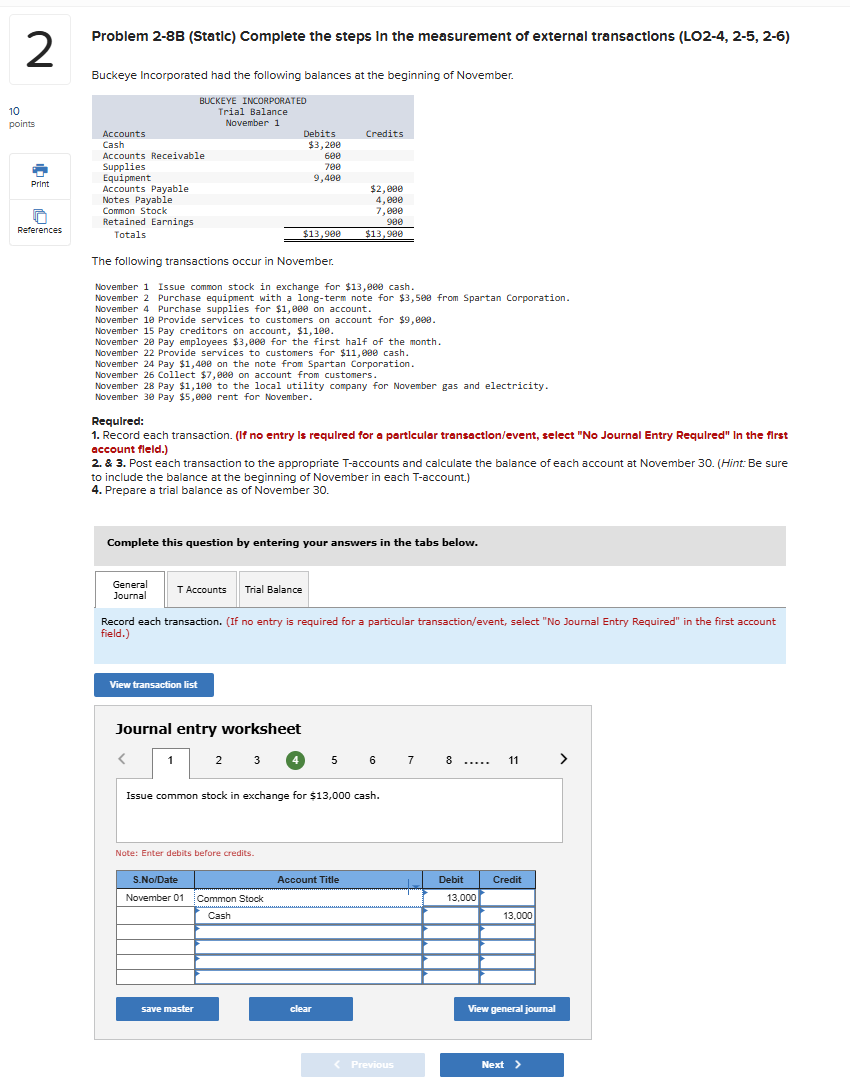Select journal entry tab 8
The image size is (850, 1078).
pyautogui.click(x=449, y=760)
